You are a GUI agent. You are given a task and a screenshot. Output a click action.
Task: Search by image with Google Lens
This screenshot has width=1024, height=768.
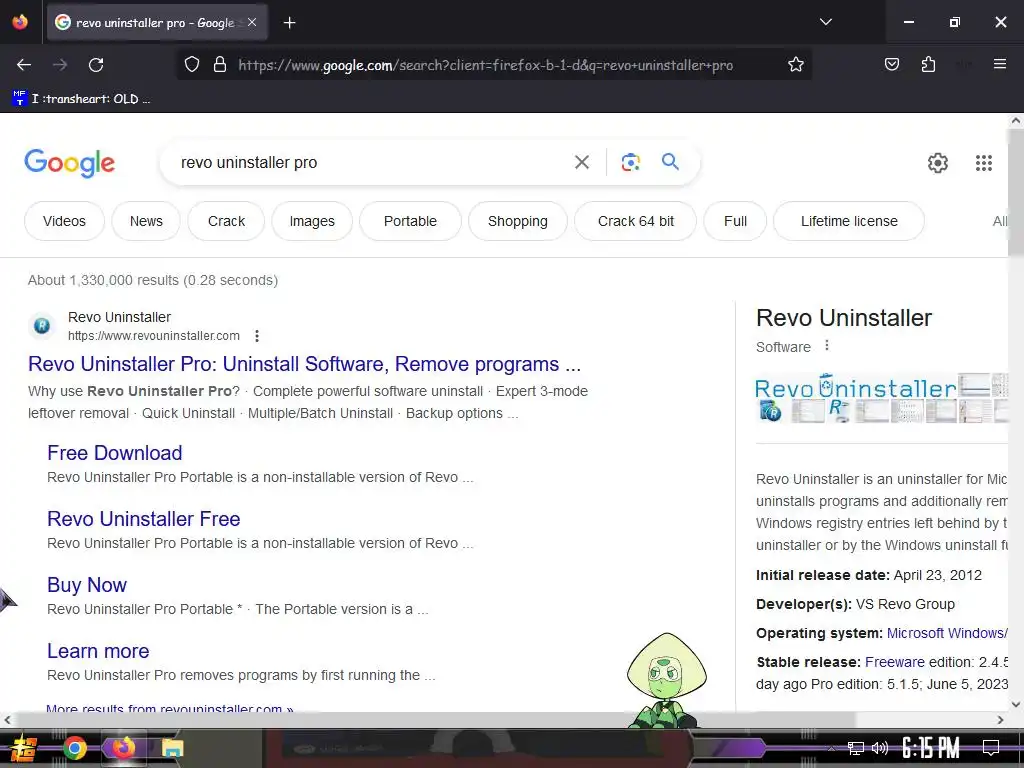pos(630,162)
